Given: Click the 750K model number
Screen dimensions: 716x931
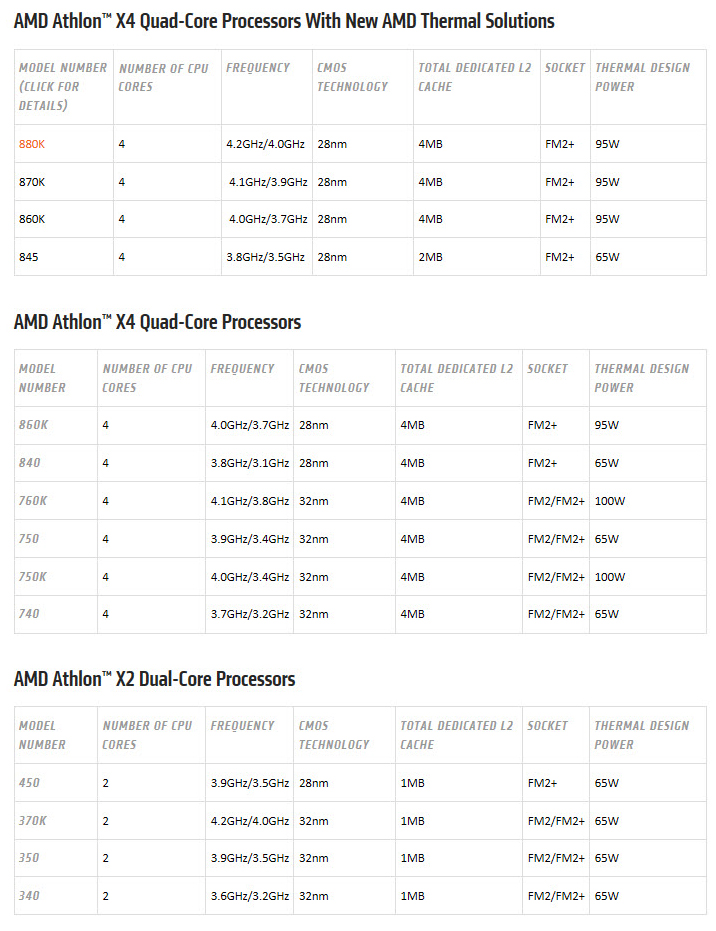Looking at the screenshot, I should tap(32, 576).
